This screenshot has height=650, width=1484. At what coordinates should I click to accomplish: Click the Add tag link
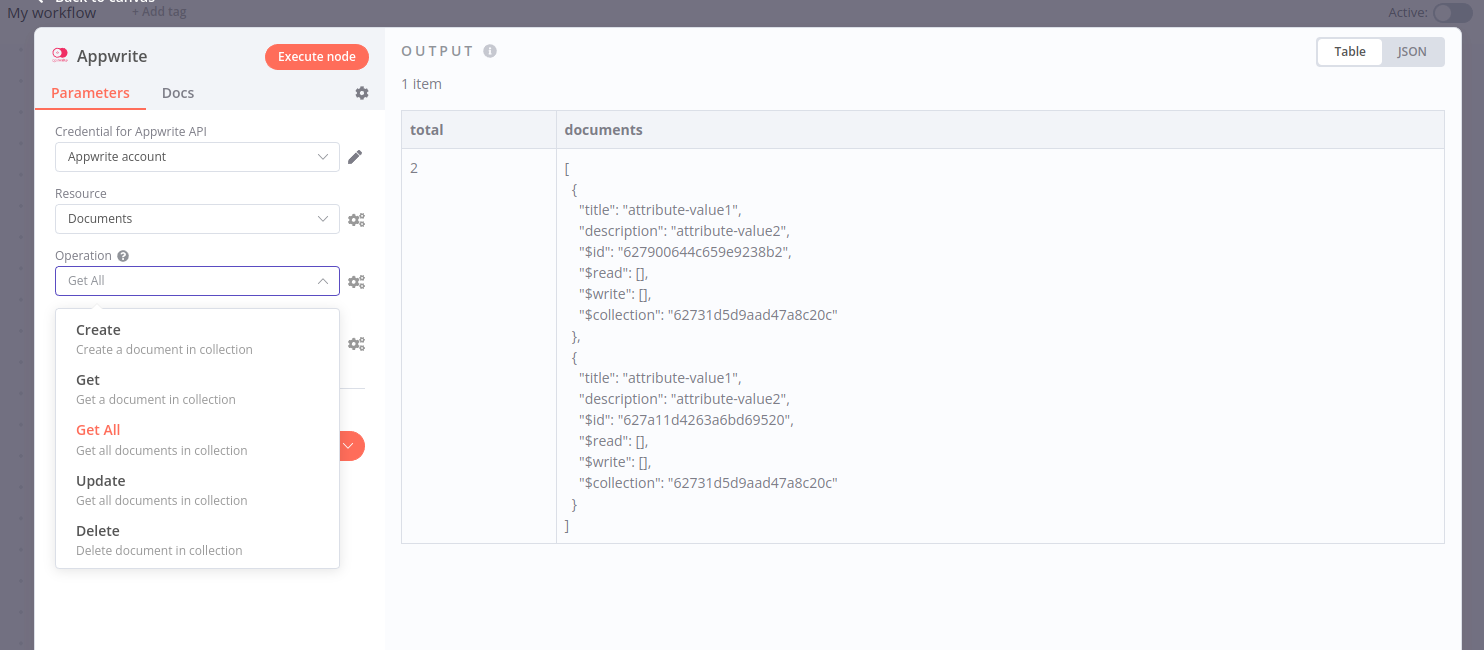(159, 12)
